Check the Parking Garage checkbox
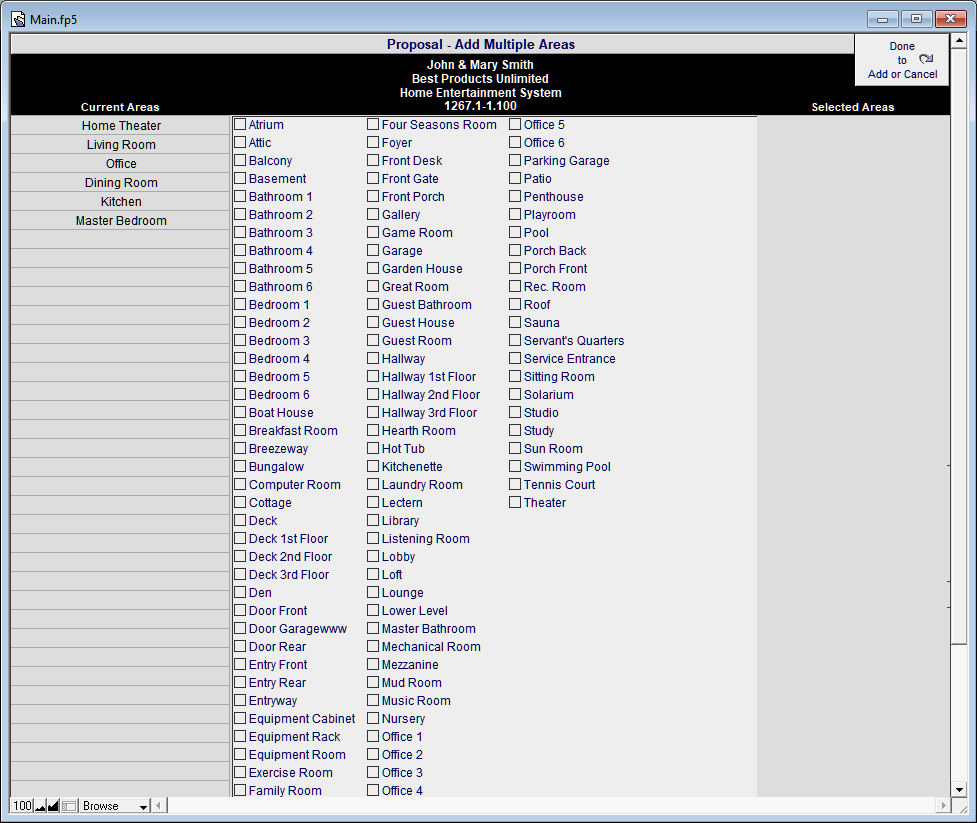The image size is (977, 823). pyautogui.click(x=515, y=160)
